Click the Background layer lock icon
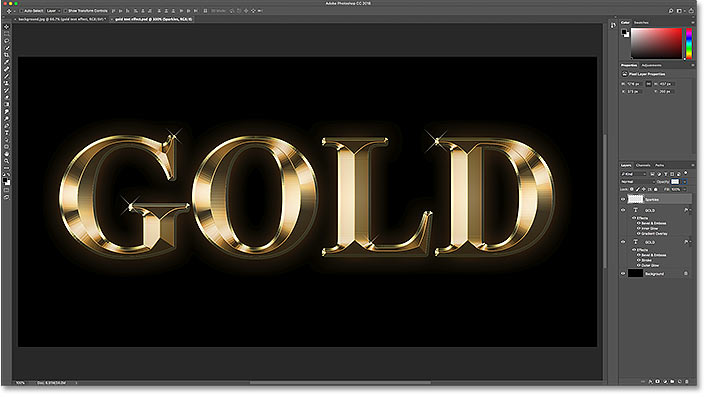This screenshot has height=397, width=705. (x=686, y=273)
